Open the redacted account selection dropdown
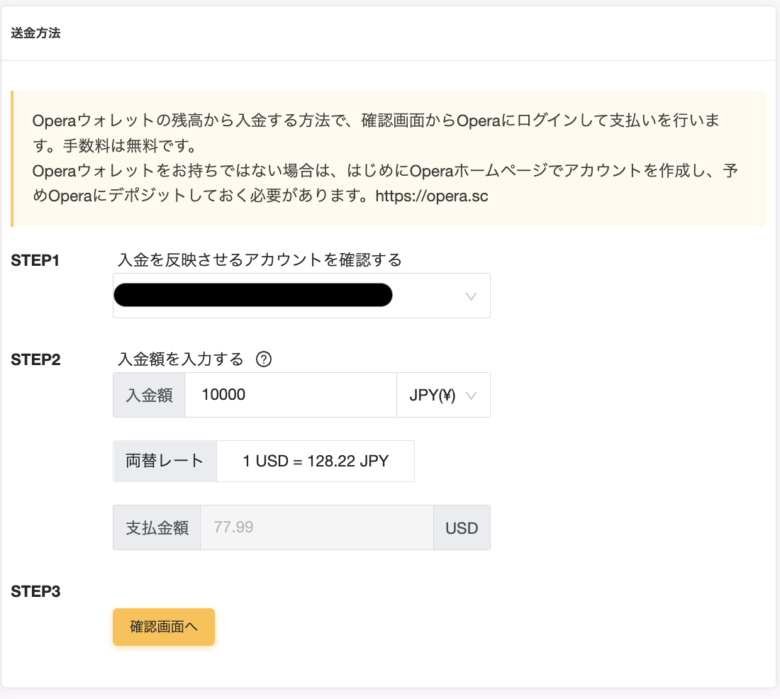The height and width of the screenshot is (699, 780). [301, 296]
